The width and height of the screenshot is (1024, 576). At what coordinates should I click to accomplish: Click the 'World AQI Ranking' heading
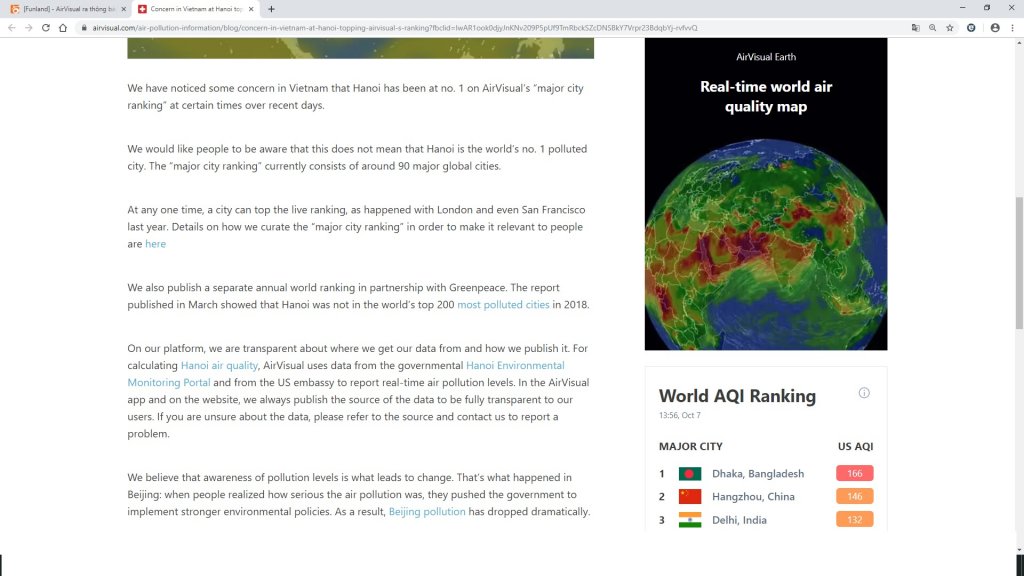(x=737, y=396)
